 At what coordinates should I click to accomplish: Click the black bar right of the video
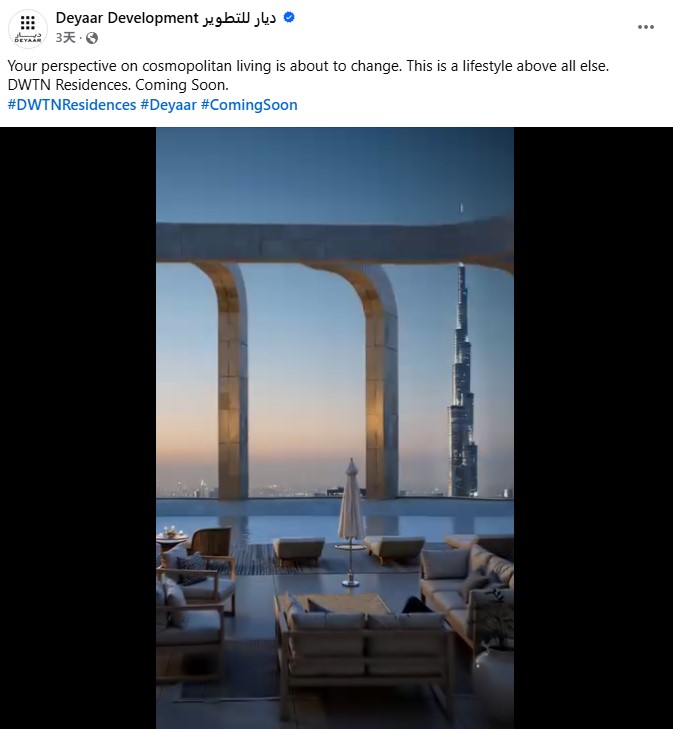(x=593, y=428)
